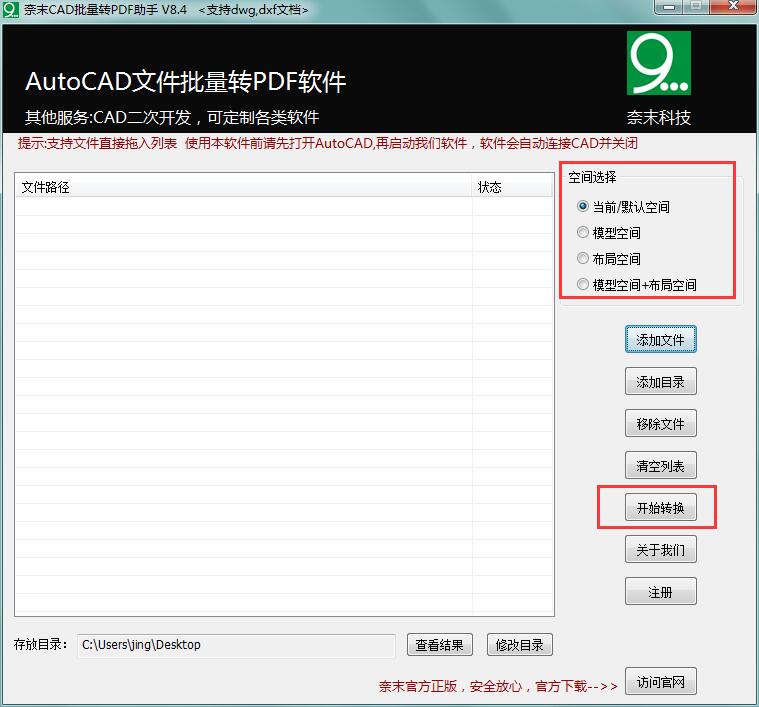This screenshot has width=759, height=707.
Task: Click the 存放目录 label
Action: coord(41,644)
